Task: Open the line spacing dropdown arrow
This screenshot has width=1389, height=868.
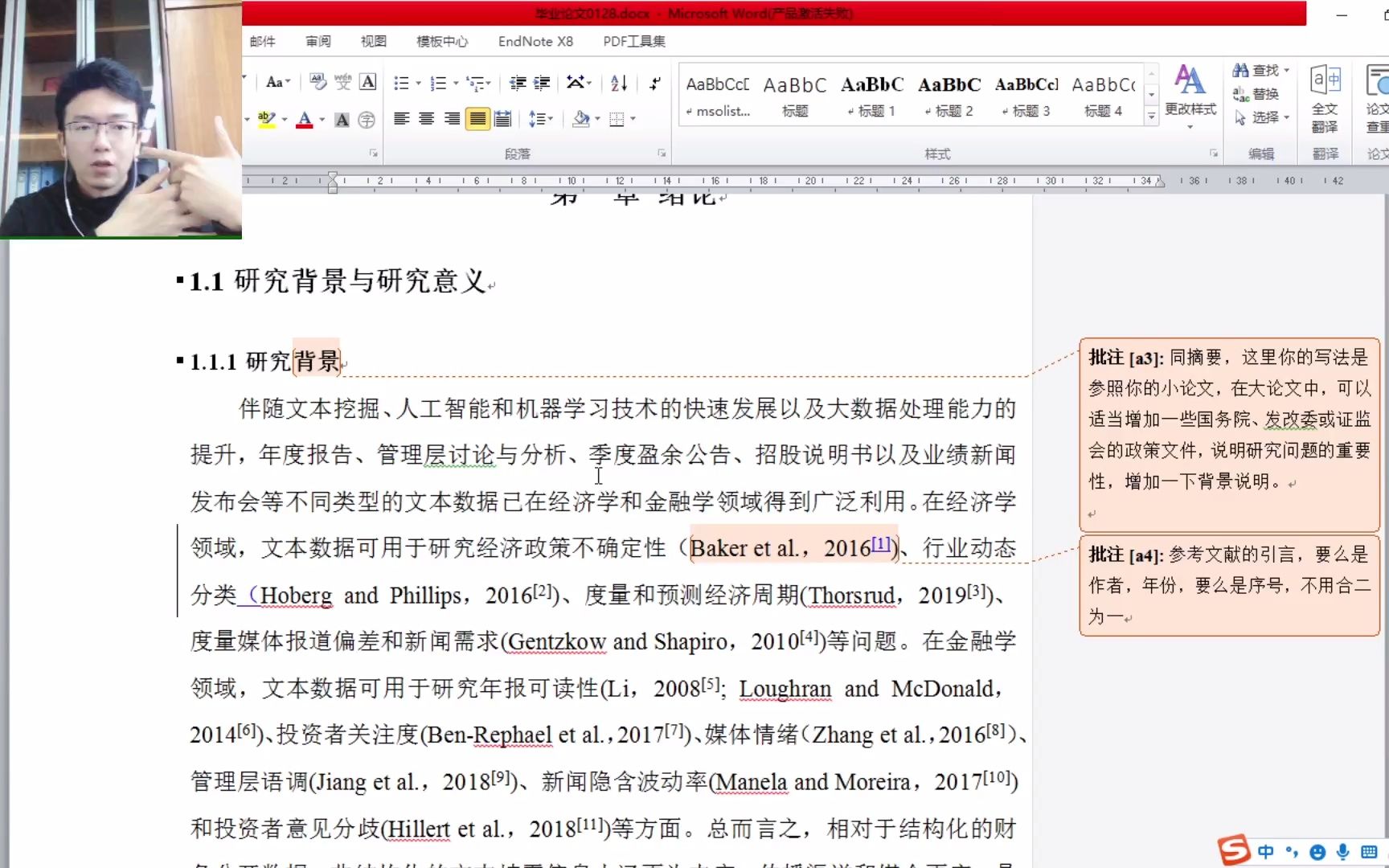Action: pos(551,119)
